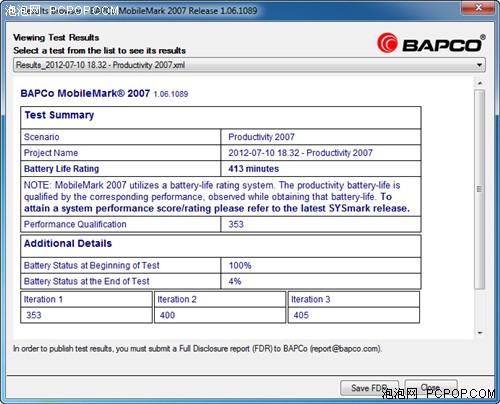500x404 pixels.
Task: Click the 'Additional Details' heading
Action: pyautogui.click(x=68, y=243)
